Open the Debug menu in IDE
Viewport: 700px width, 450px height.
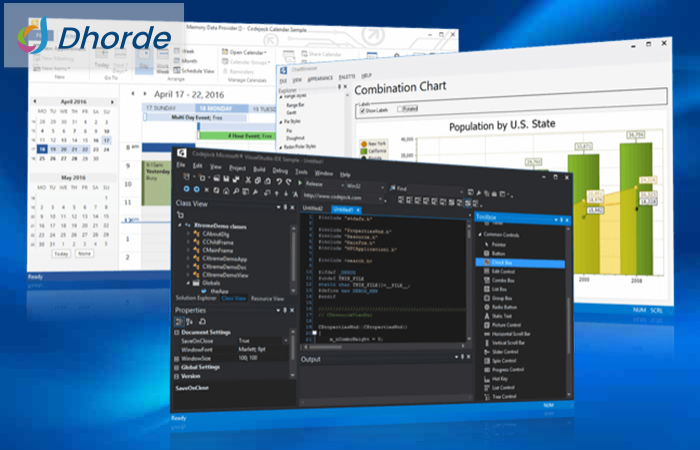280,171
